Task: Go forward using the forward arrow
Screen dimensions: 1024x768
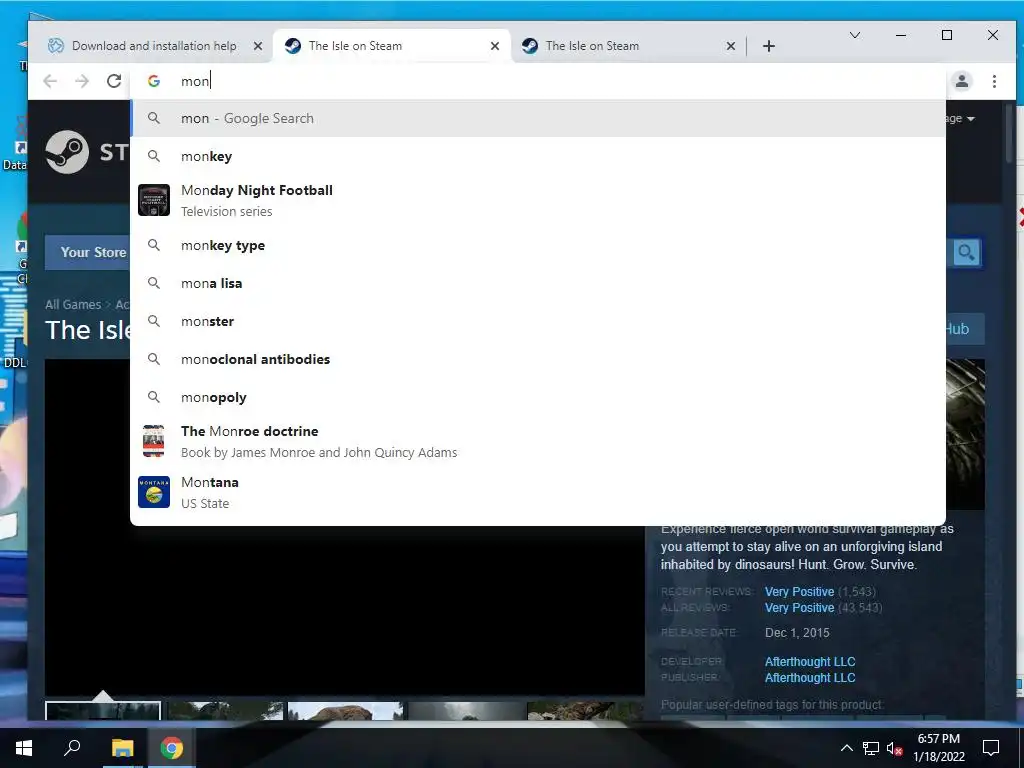Action: pyautogui.click(x=82, y=81)
